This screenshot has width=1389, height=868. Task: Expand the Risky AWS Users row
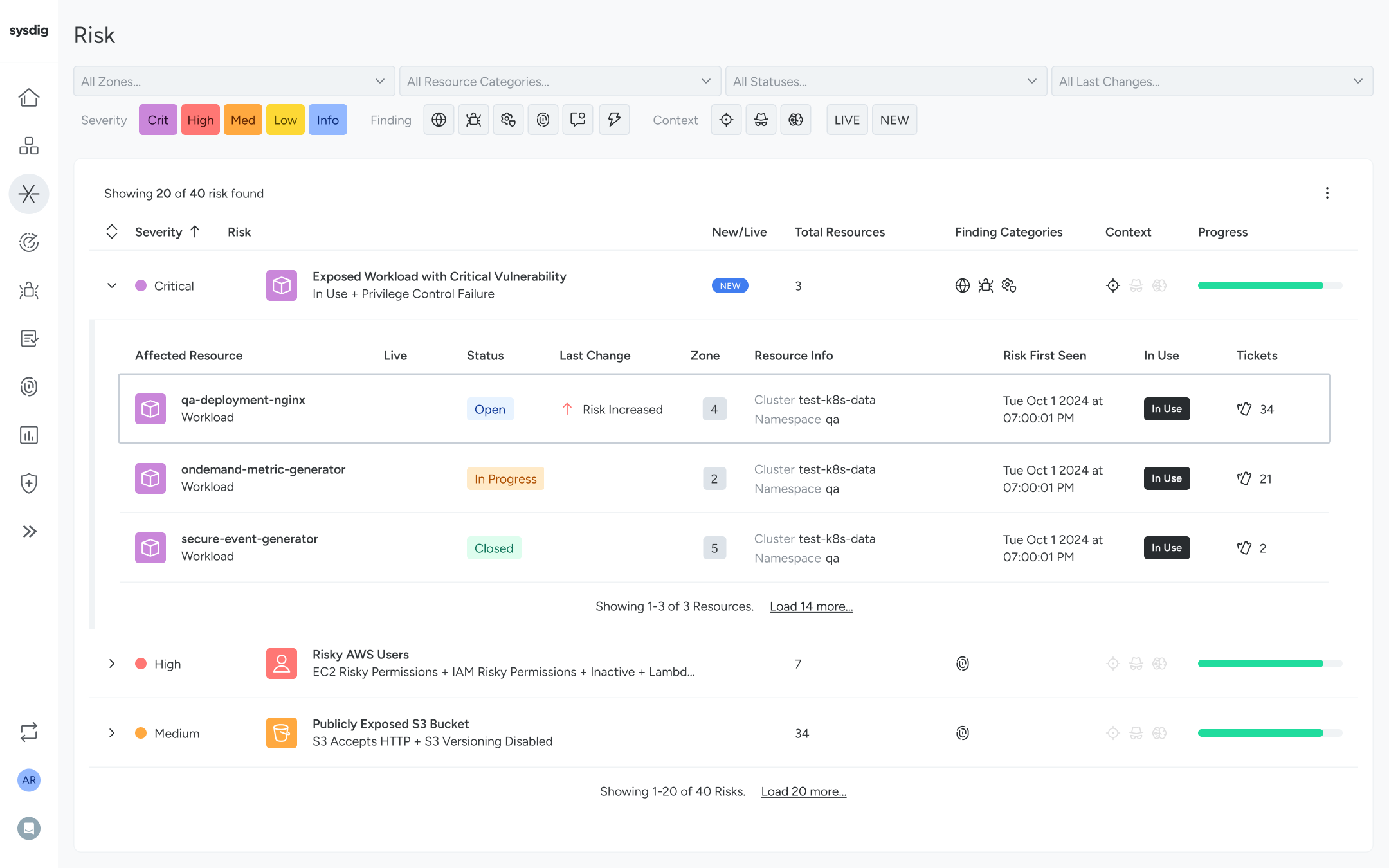click(112, 664)
